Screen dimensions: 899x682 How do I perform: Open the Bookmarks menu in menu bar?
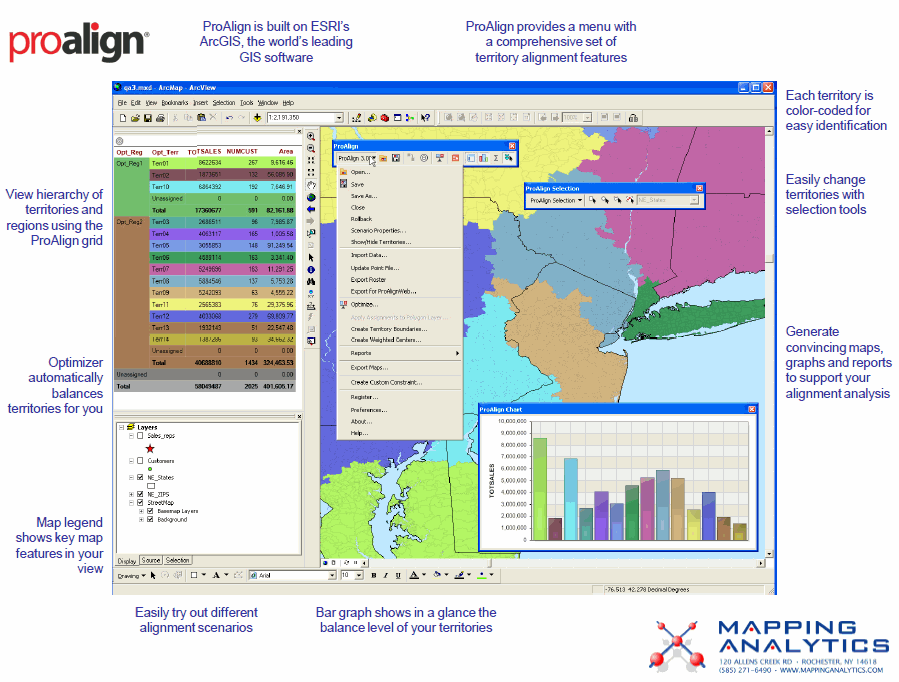click(174, 103)
